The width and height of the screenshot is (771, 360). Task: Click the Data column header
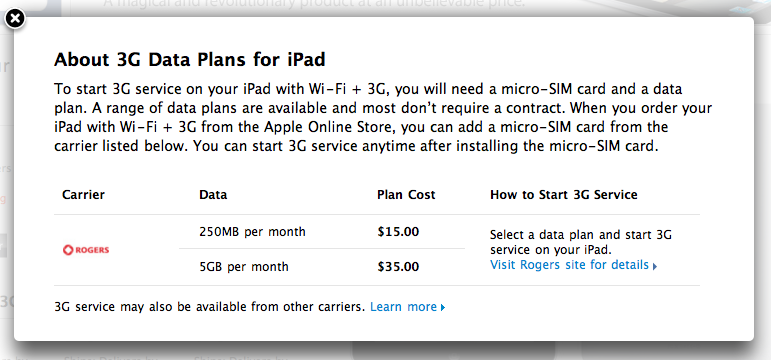[x=213, y=195]
